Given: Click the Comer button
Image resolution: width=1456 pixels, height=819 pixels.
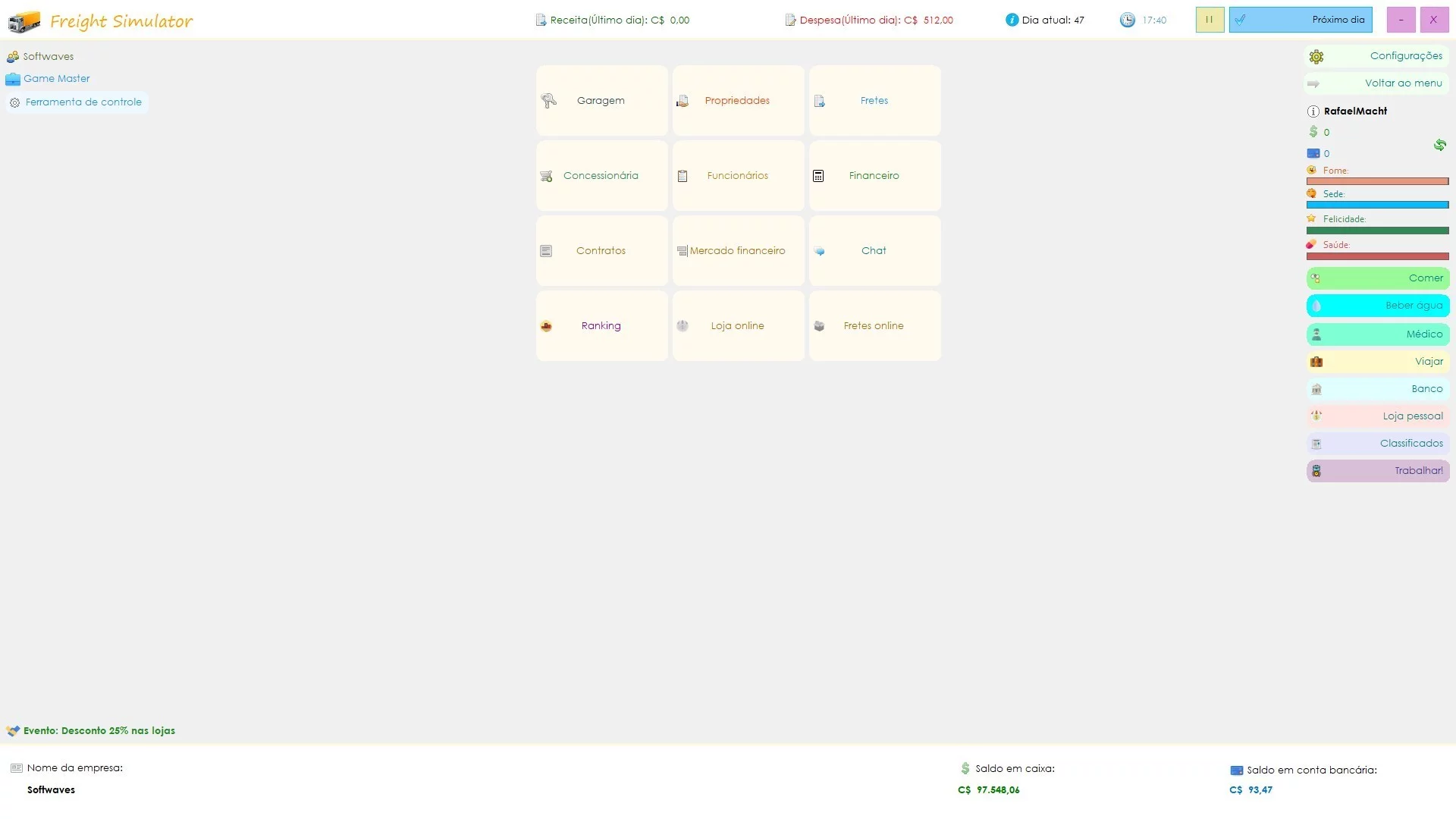Looking at the screenshot, I should (1378, 278).
